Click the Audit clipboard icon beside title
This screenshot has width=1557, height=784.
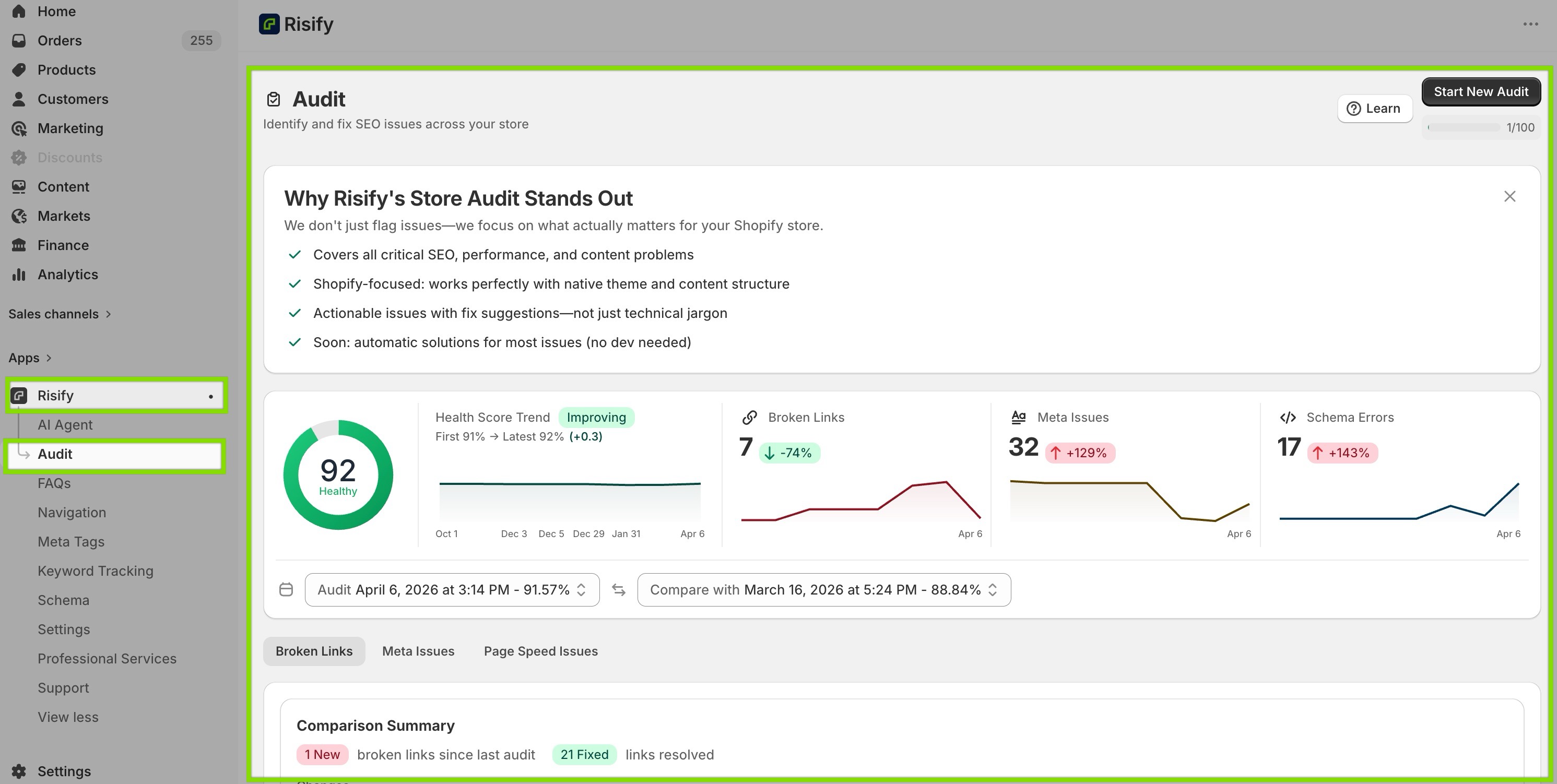(273, 99)
